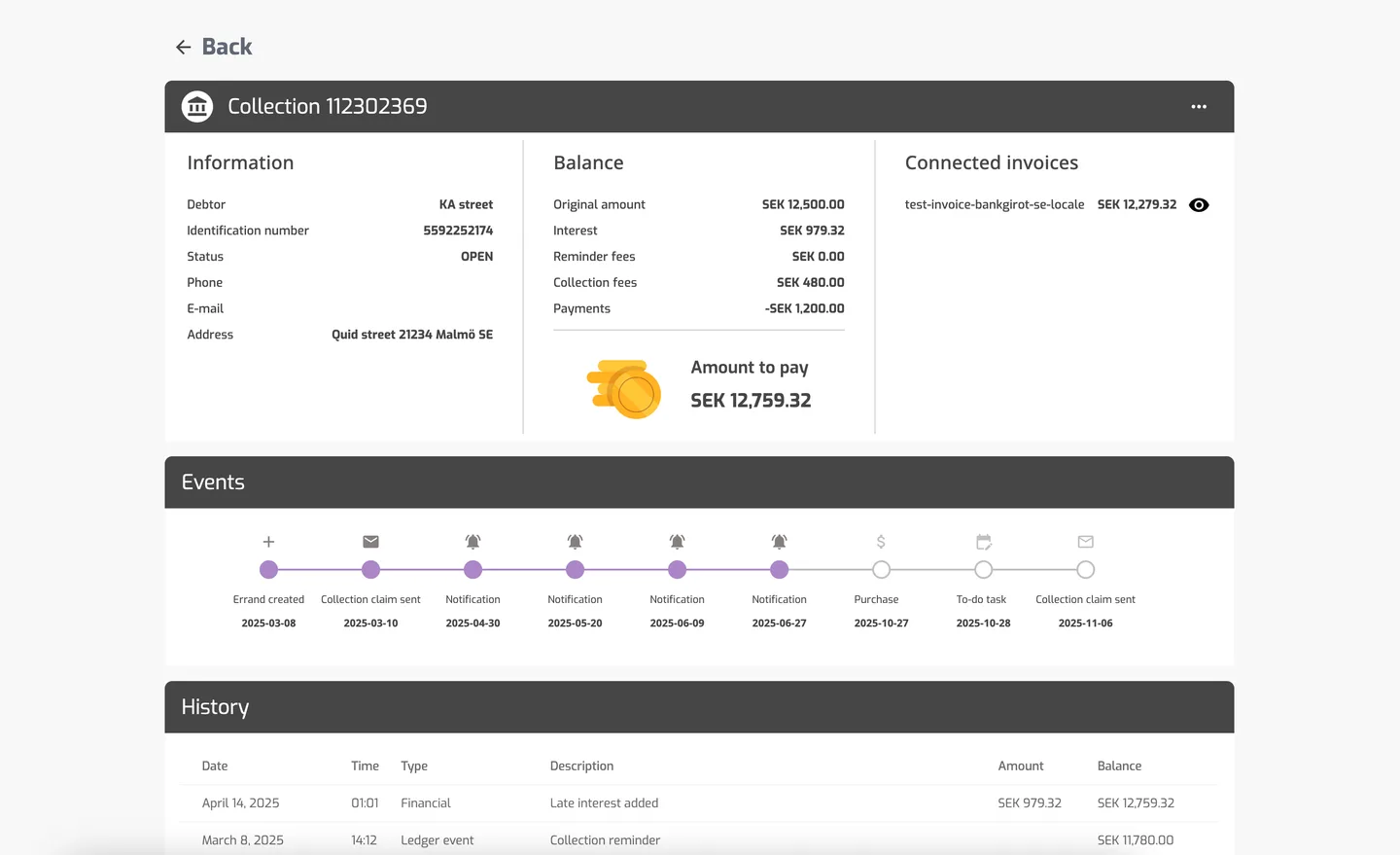
Task: Click the collection fees value SEK 480.00
Action: pyautogui.click(x=810, y=282)
